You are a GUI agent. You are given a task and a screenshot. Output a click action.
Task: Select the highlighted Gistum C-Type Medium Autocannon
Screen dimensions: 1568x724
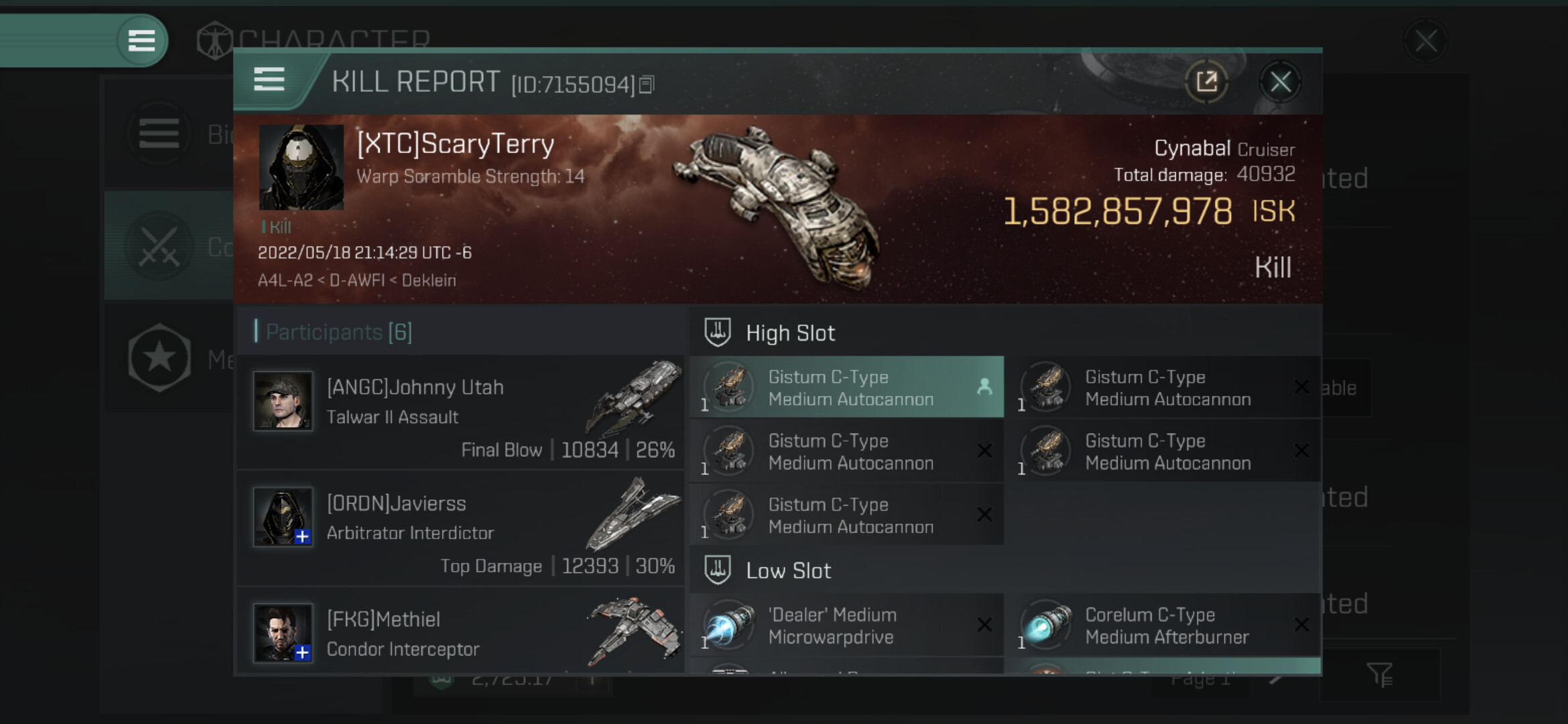pyautogui.click(x=846, y=387)
